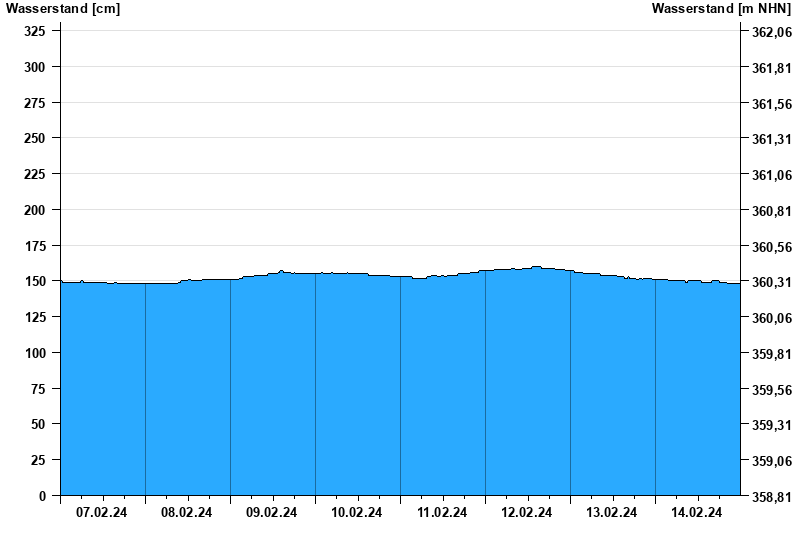Click the "Wasserstand [cm]" axis title
This screenshot has height=550, width=800.
coord(63,9)
